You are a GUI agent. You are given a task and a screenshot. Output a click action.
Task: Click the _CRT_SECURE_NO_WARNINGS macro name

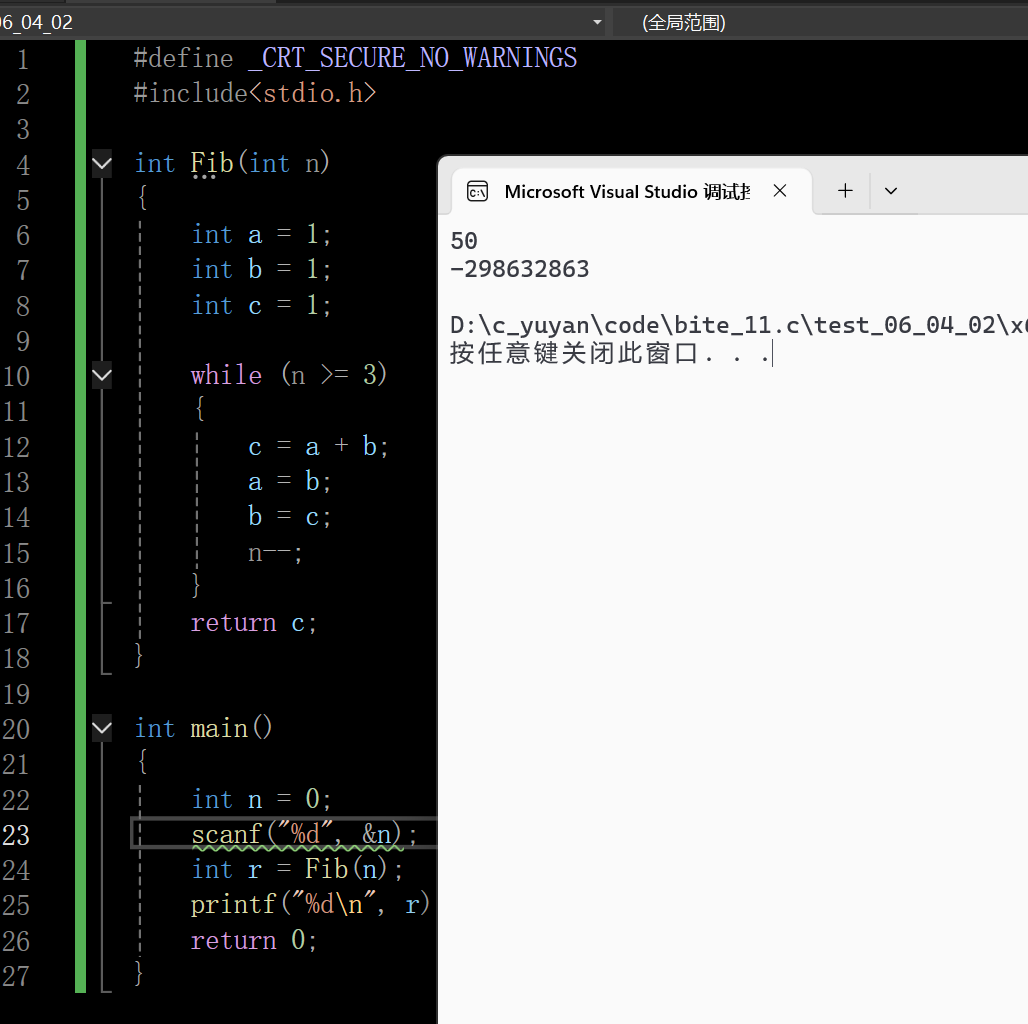(x=412, y=58)
